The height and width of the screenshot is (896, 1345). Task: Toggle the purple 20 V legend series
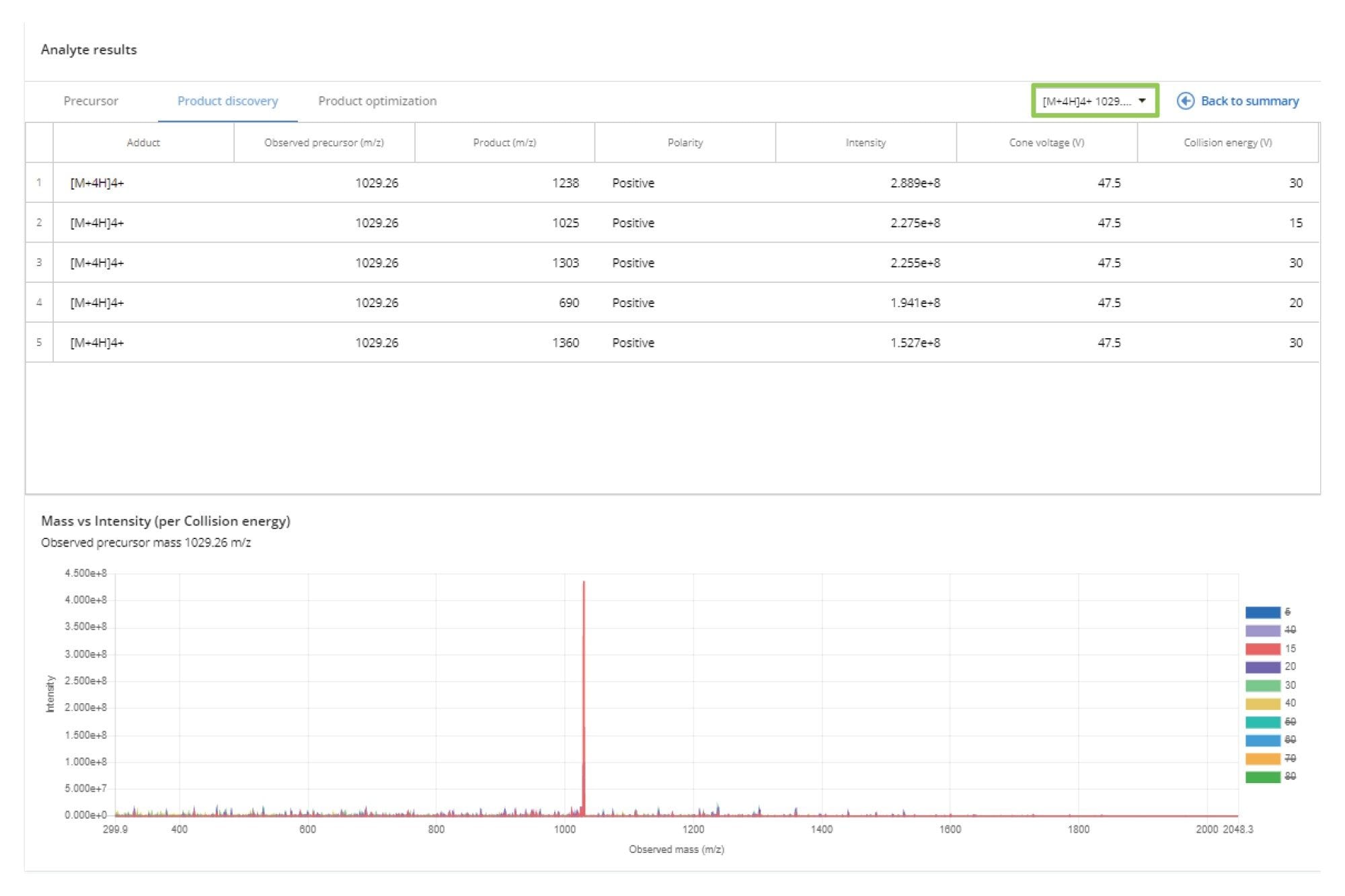coord(1262,667)
